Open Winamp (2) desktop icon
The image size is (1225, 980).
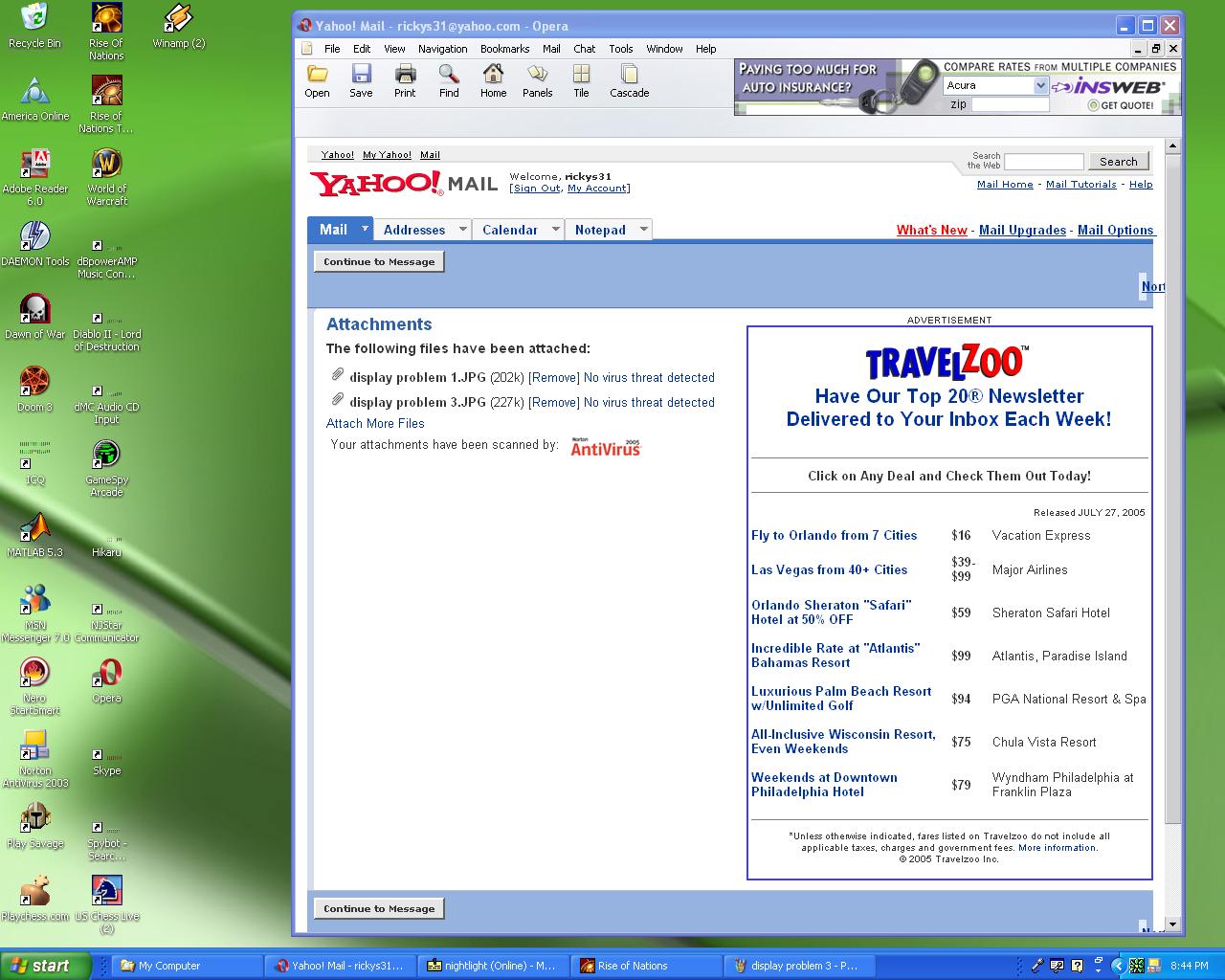178,26
